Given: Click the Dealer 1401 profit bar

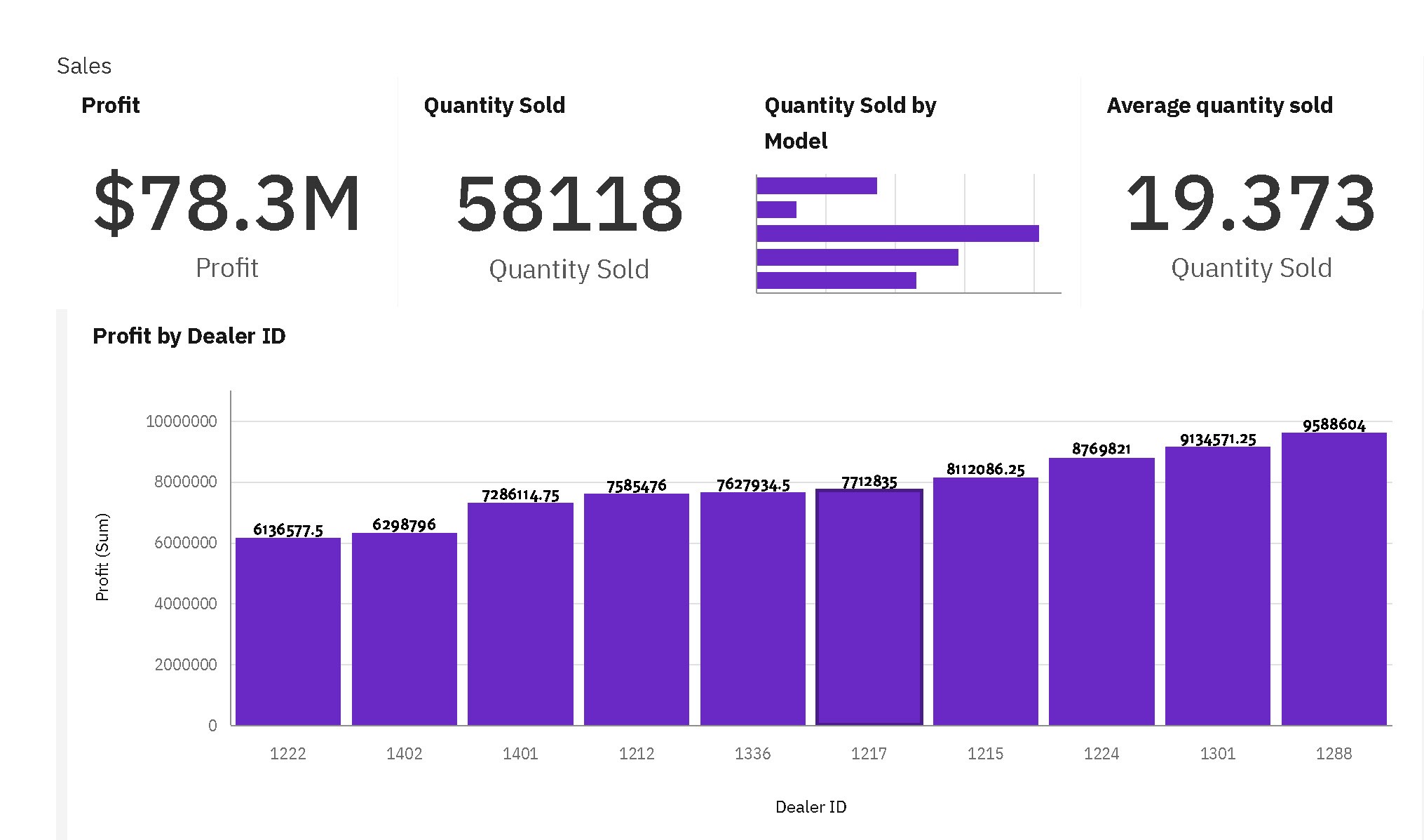Looking at the screenshot, I should [x=520, y=614].
